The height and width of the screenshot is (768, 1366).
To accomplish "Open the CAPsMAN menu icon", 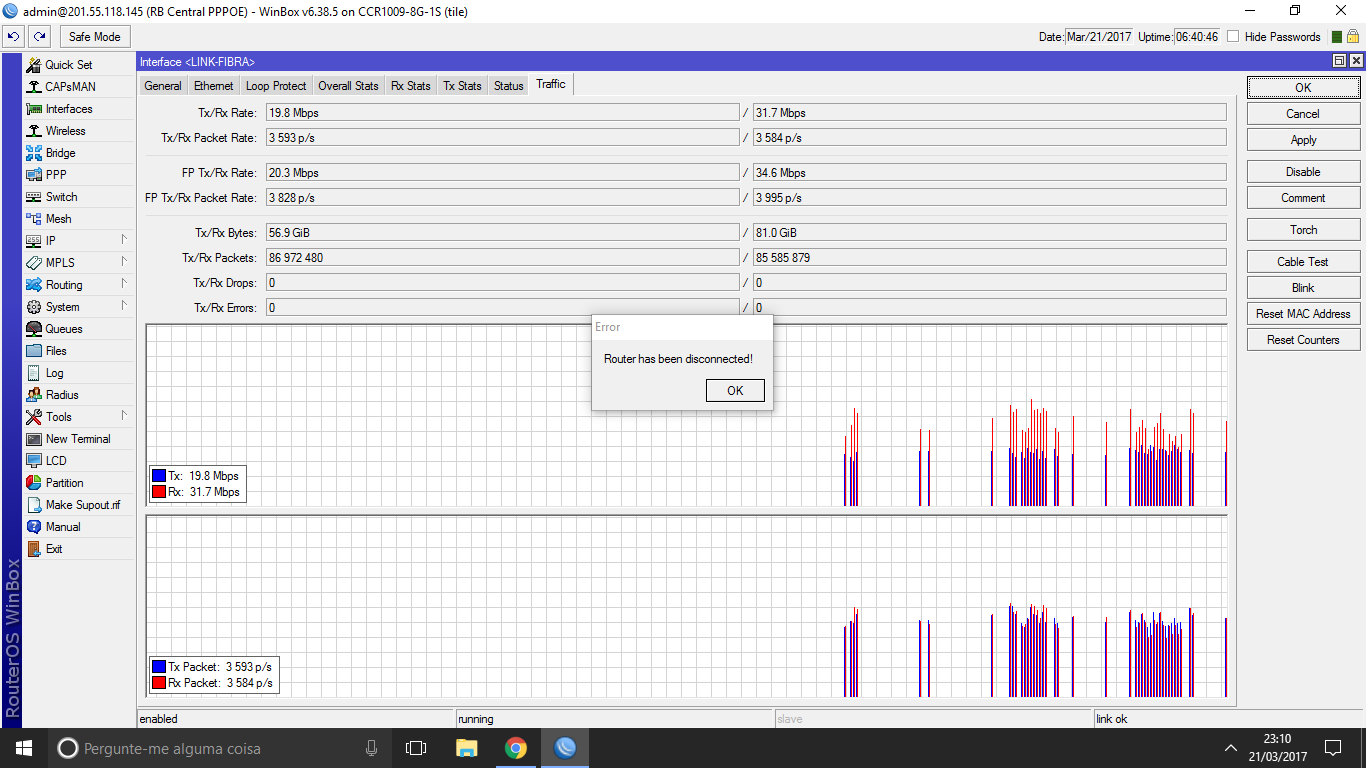I will [x=34, y=87].
